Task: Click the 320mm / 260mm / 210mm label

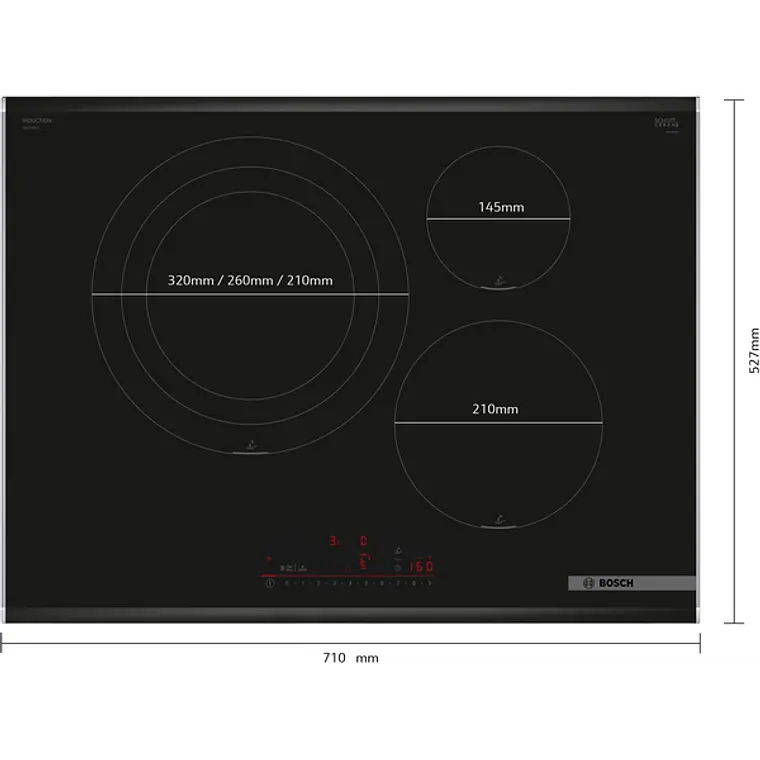Action: [x=250, y=281]
